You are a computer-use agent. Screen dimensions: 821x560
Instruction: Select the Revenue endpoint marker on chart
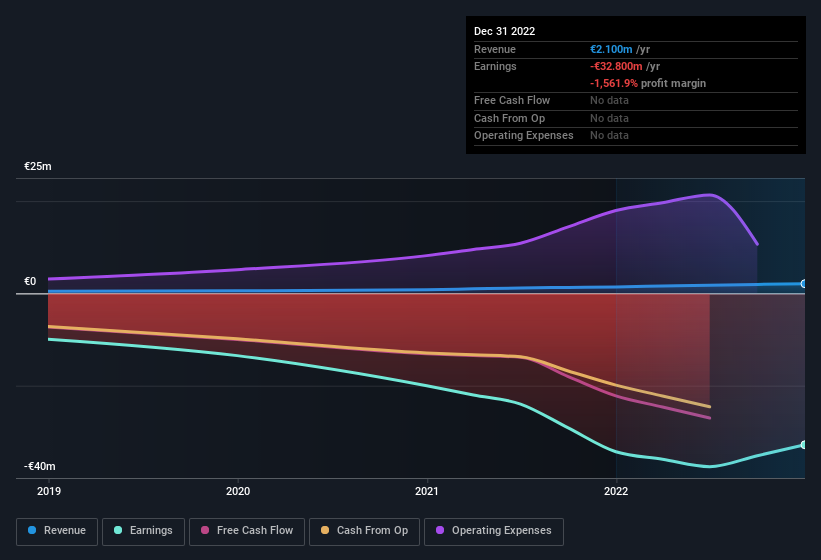(804, 284)
